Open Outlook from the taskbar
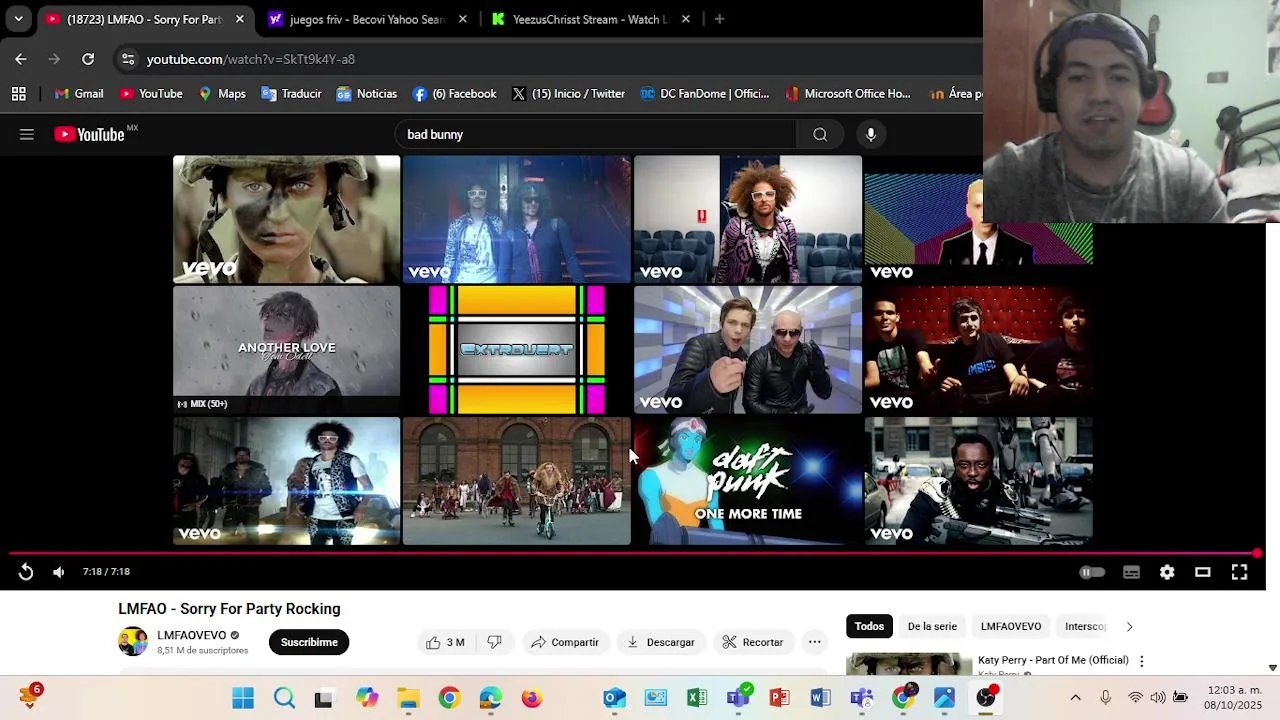This screenshot has width=1280, height=720. coord(614,698)
